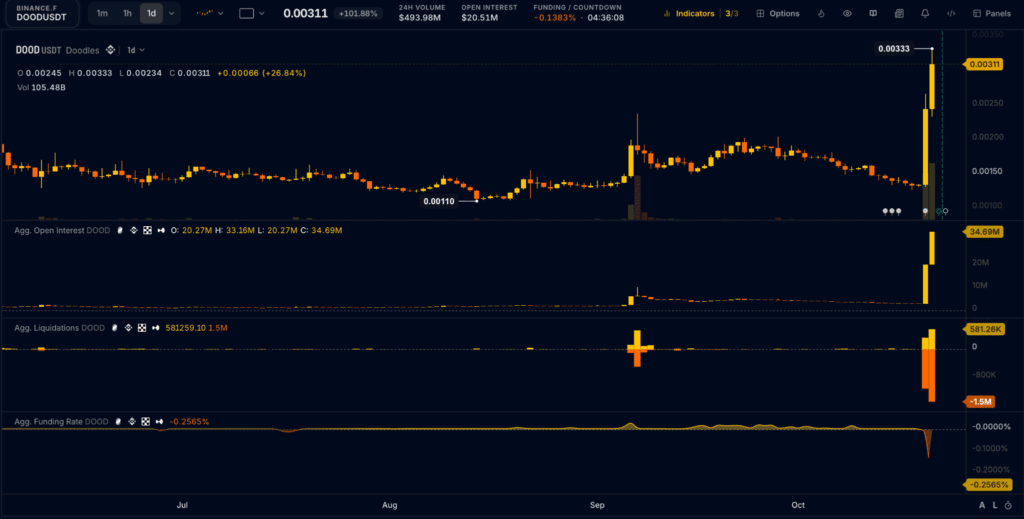
Task: Click the Binance exchange logo beside Doodles
Action: pos(110,50)
